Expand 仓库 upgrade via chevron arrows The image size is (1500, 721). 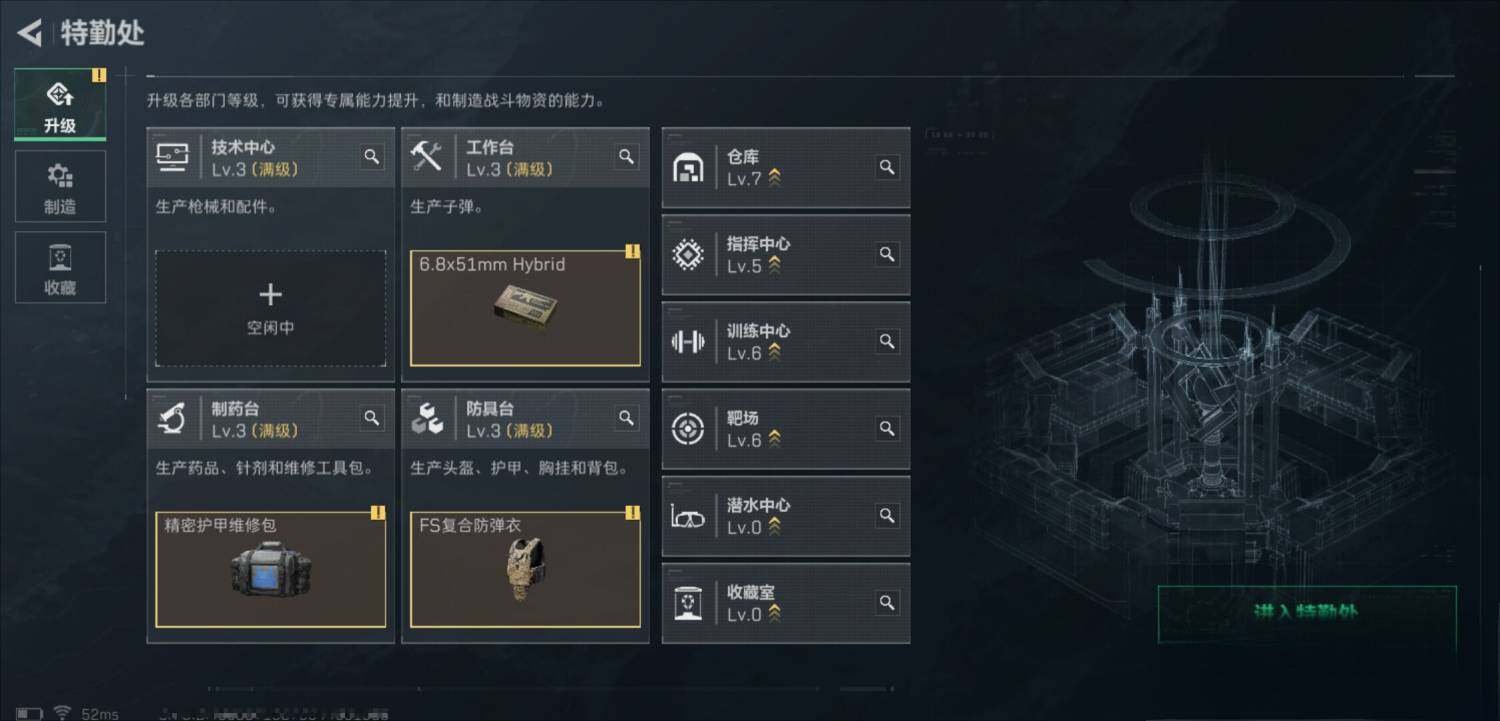(x=775, y=178)
